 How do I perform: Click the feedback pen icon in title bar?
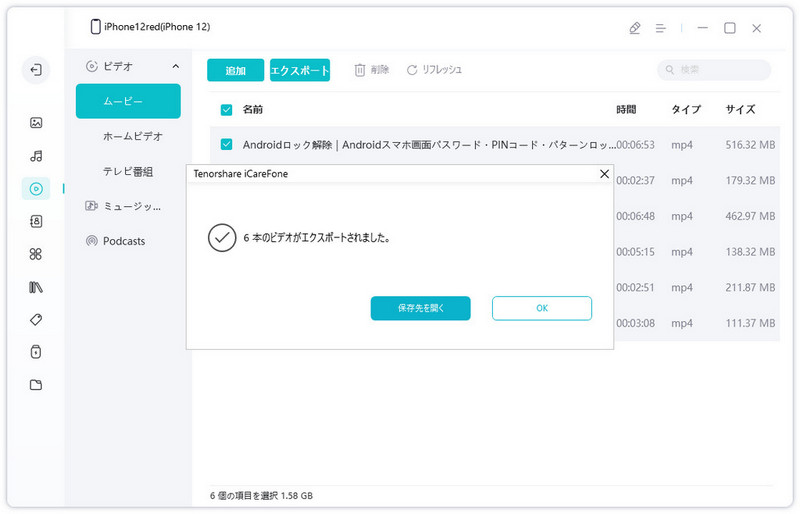coord(635,28)
